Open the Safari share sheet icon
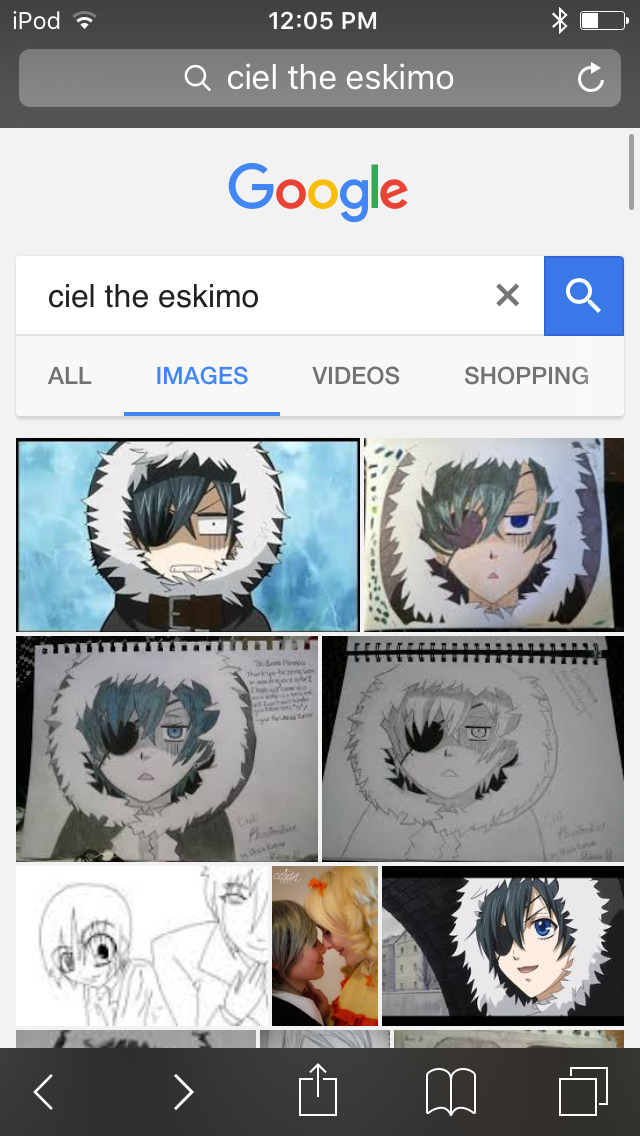640x1136 pixels. [318, 1089]
